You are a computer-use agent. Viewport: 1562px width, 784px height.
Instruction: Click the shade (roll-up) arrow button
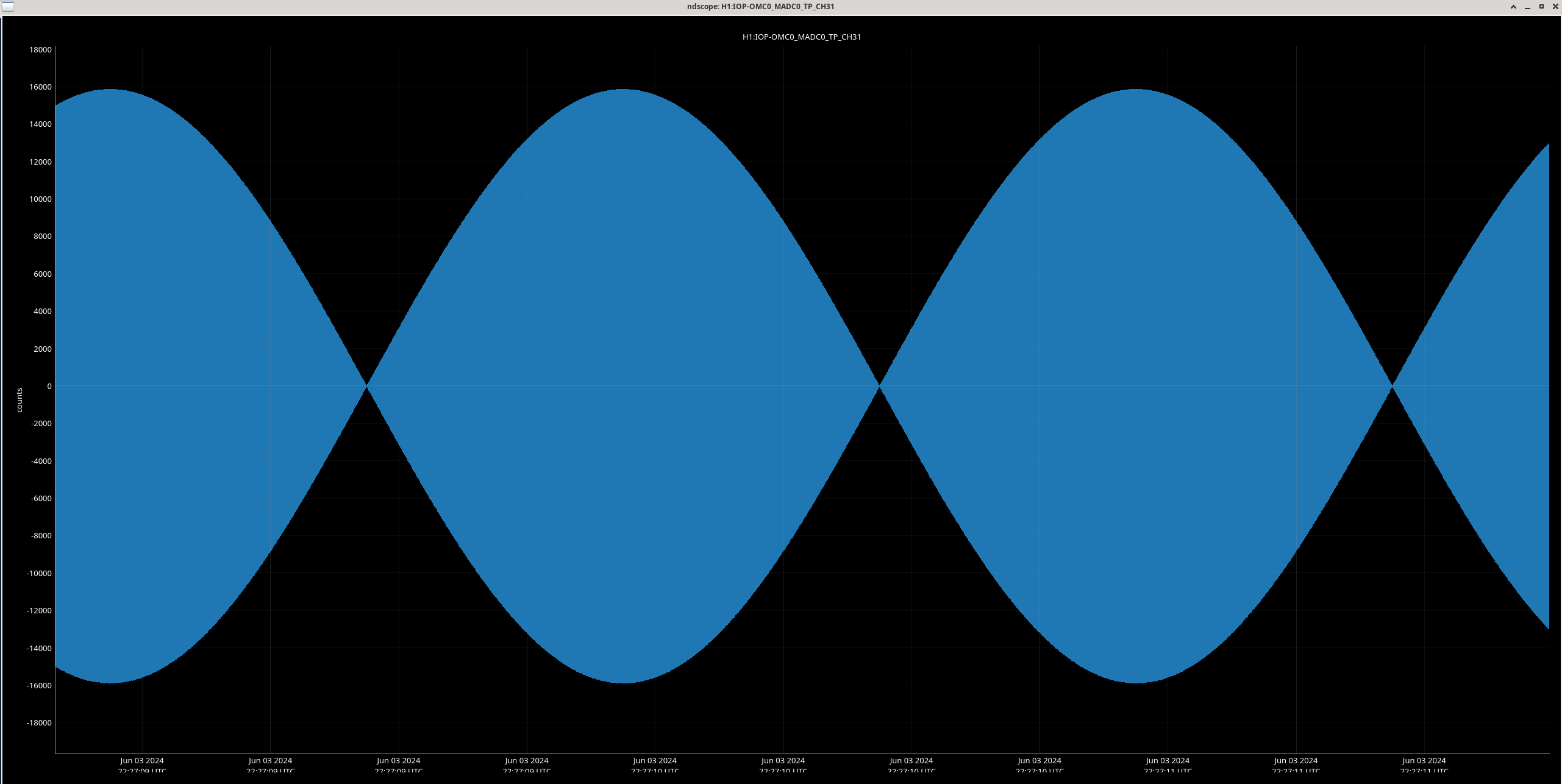1513,7
